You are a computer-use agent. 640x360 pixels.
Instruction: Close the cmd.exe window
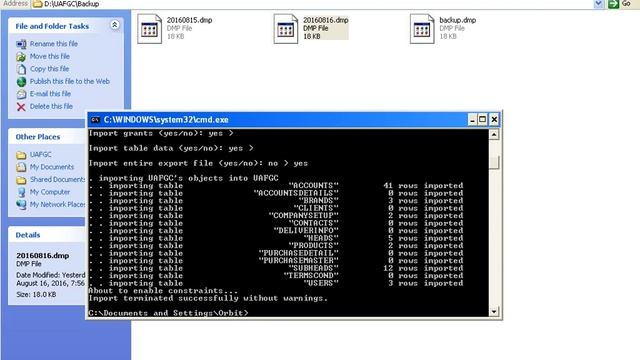click(494, 120)
